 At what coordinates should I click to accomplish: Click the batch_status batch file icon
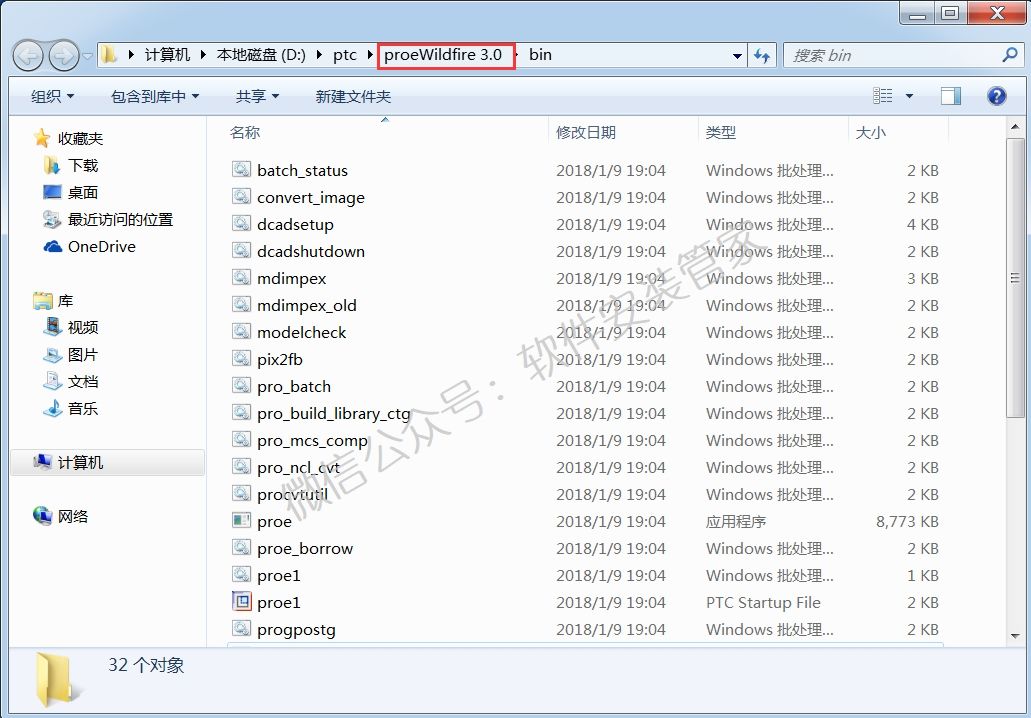coord(241,170)
